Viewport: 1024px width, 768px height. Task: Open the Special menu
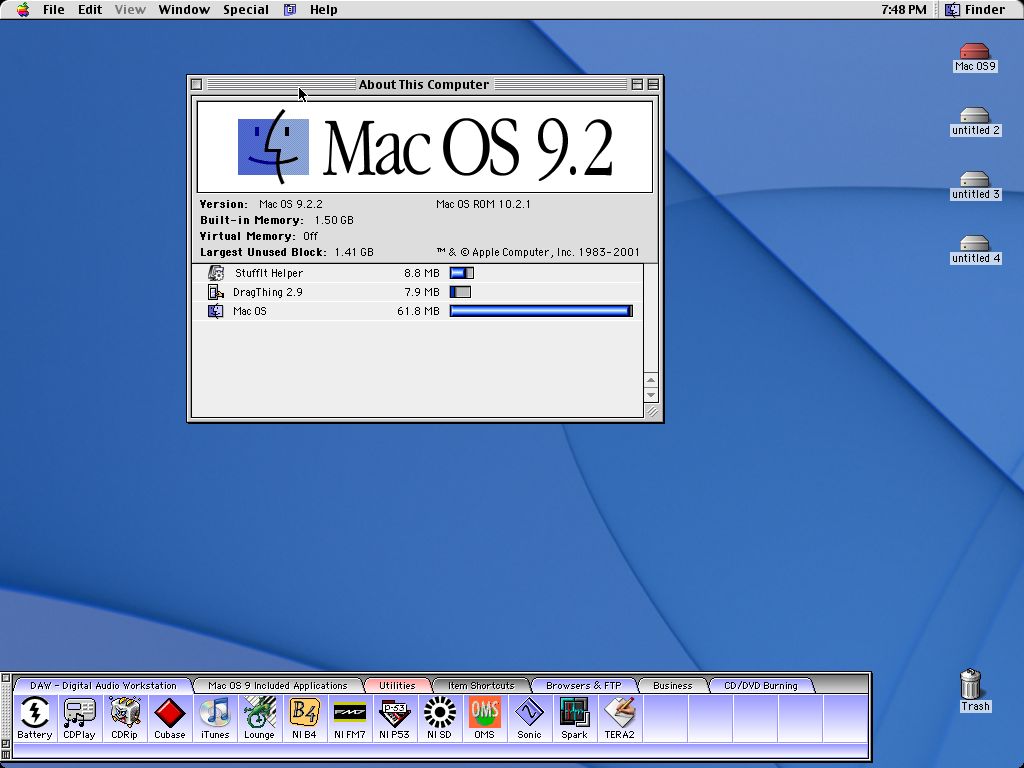245,10
